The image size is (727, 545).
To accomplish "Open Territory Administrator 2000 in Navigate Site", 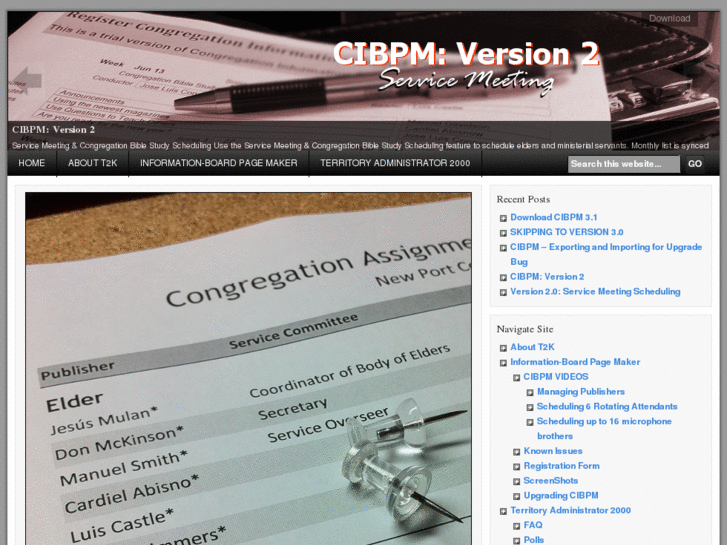I will click(570, 510).
